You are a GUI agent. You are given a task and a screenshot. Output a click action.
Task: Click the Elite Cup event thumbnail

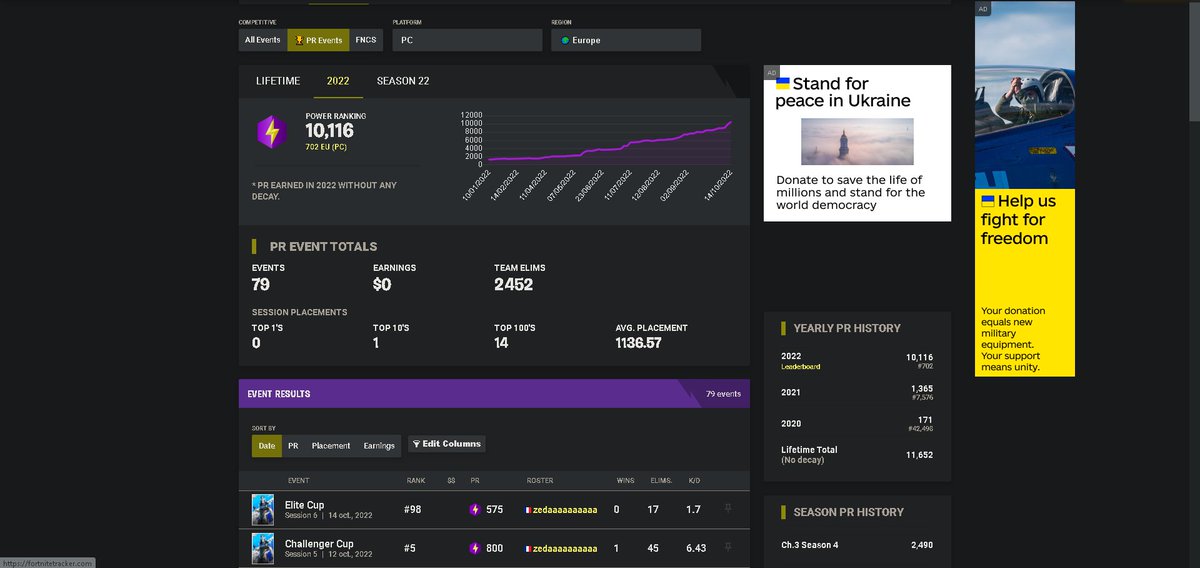coord(263,510)
